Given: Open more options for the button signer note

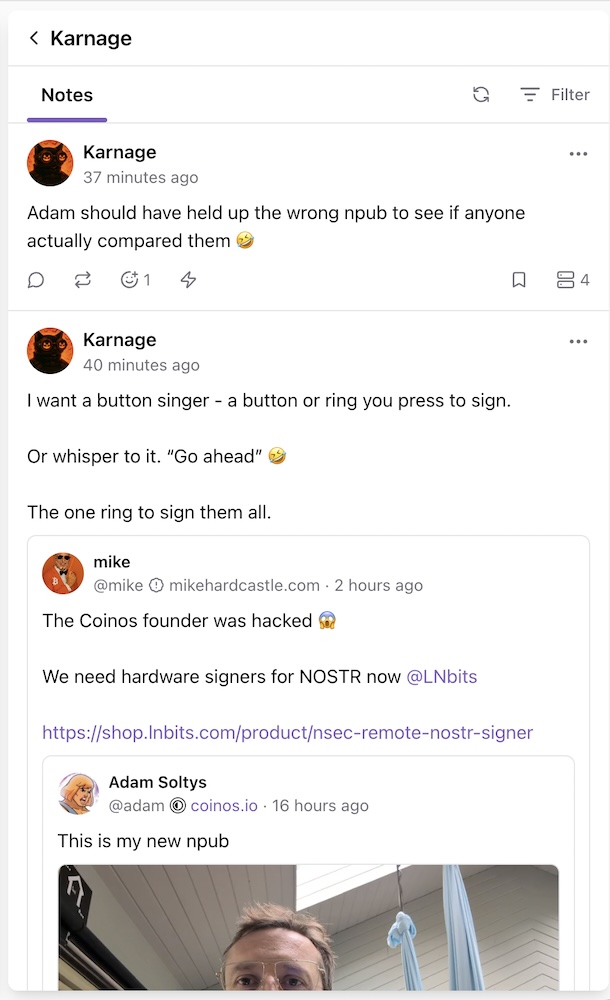Looking at the screenshot, I should pos(578,341).
